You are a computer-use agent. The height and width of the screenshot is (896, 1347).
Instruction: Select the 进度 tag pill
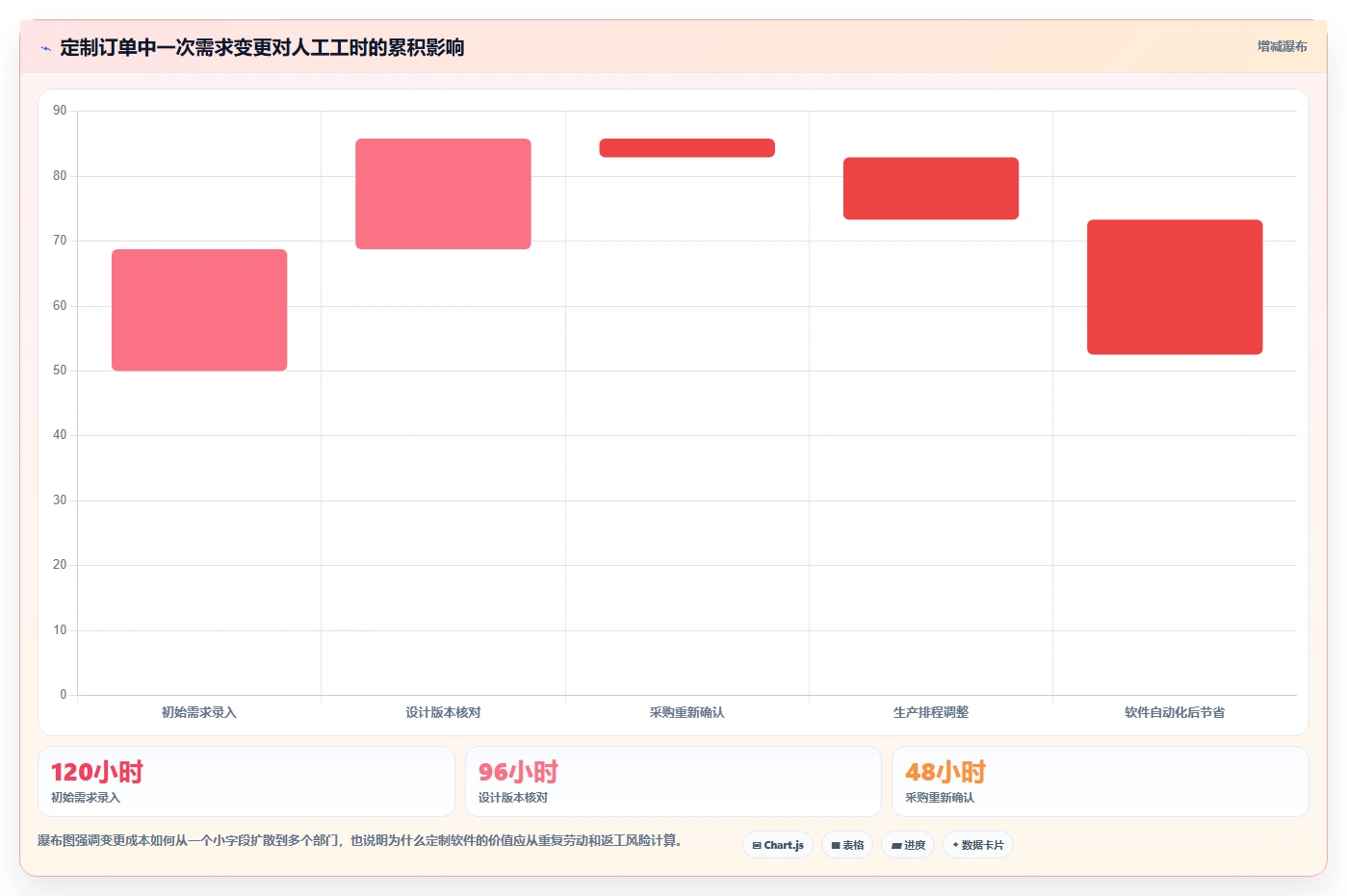pyautogui.click(x=908, y=845)
